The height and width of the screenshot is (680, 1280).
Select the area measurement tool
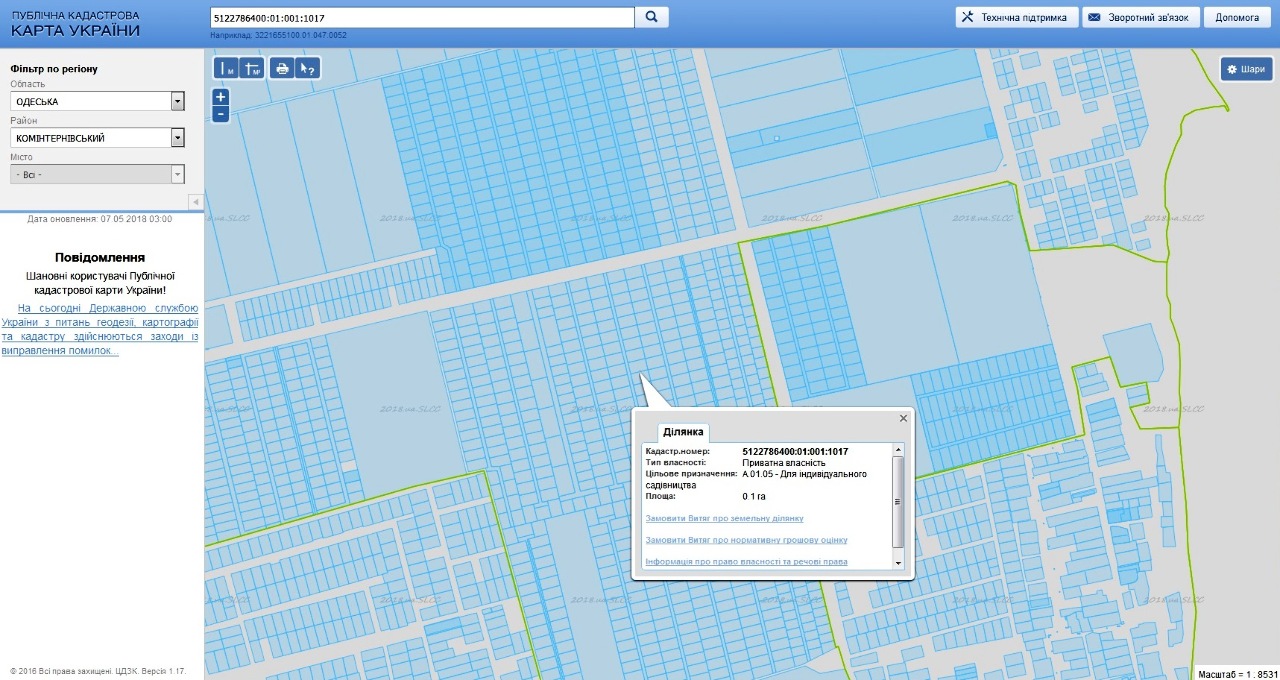(252, 69)
